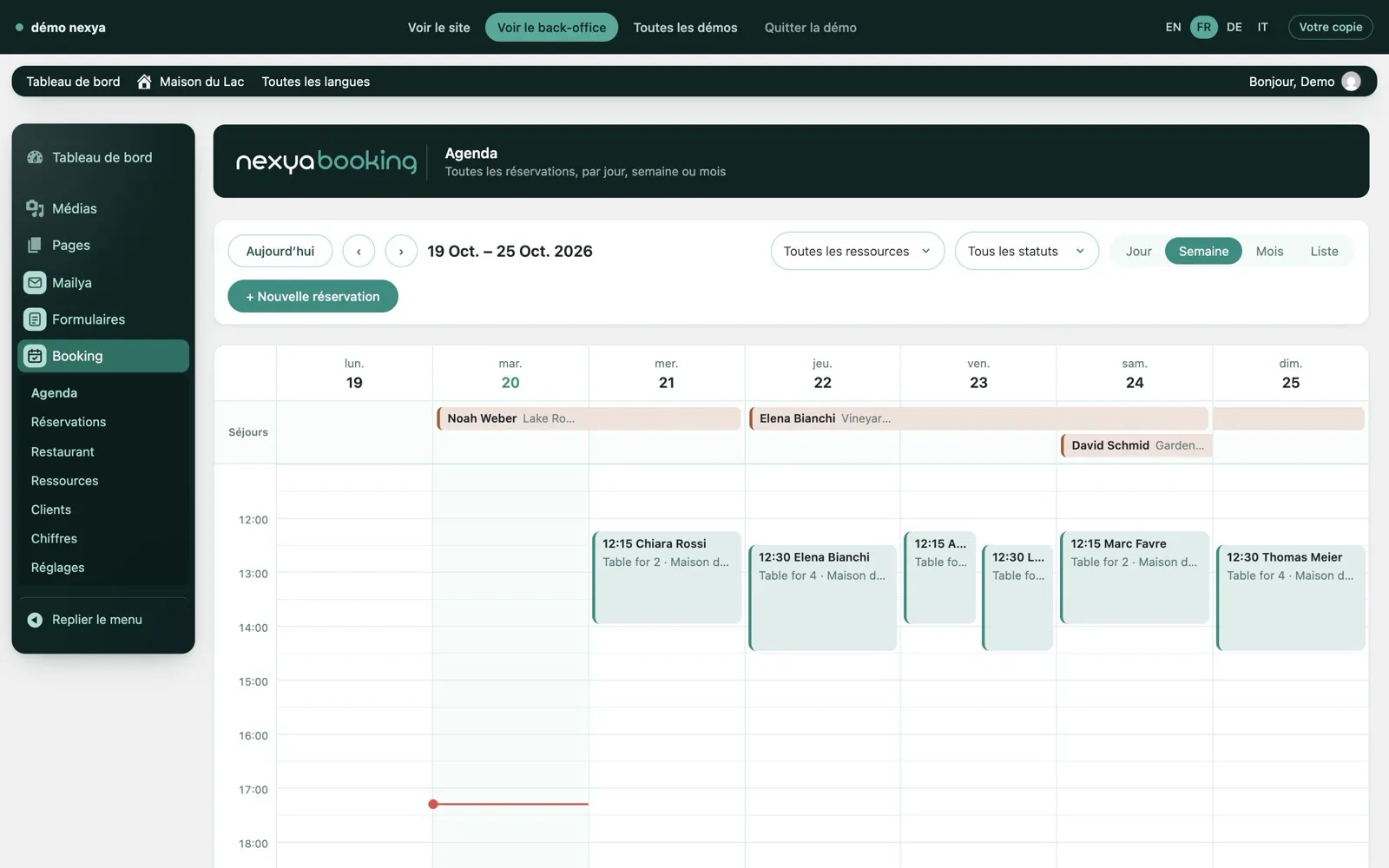Open the David Schmid stay bar
The width and height of the screenshot is (1389, 868).
(x=1136, y=445)
